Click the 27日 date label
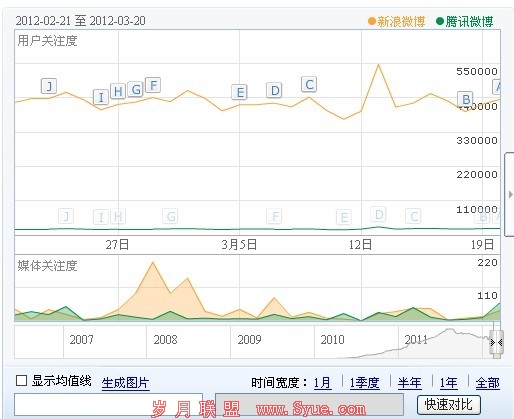The width and height of the screenshot is (514, 419). (x=117, y=245)
